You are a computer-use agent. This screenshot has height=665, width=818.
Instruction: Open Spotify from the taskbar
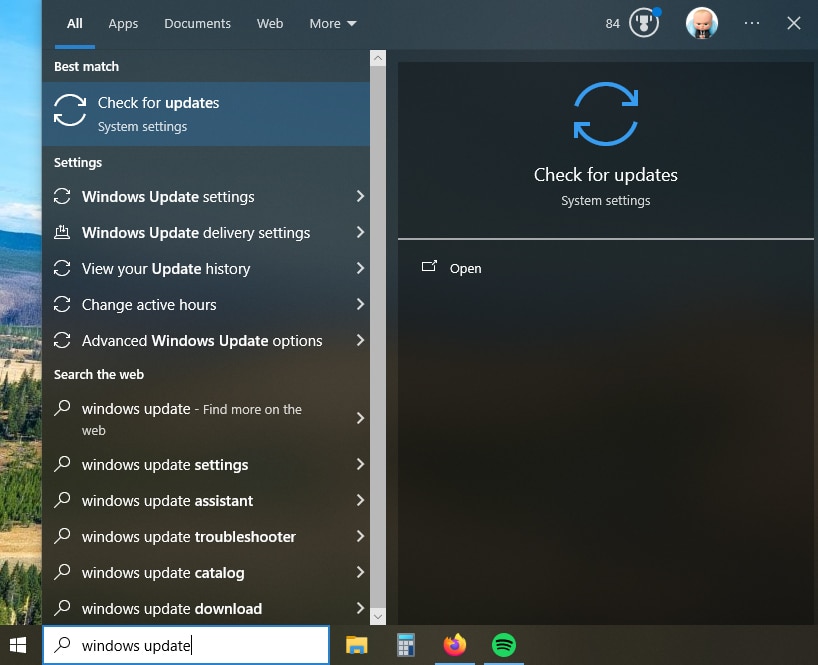(504, 646)
